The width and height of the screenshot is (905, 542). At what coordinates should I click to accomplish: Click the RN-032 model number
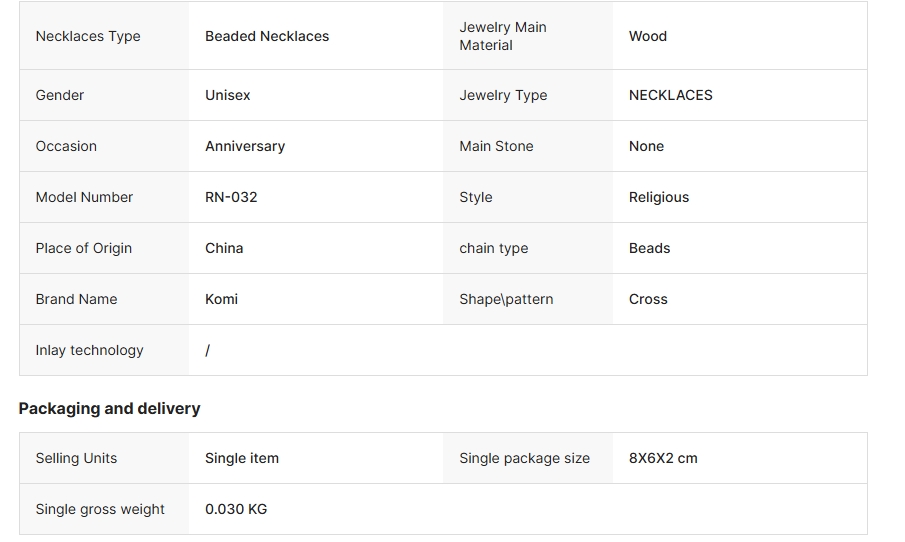(x=231, y=197)
